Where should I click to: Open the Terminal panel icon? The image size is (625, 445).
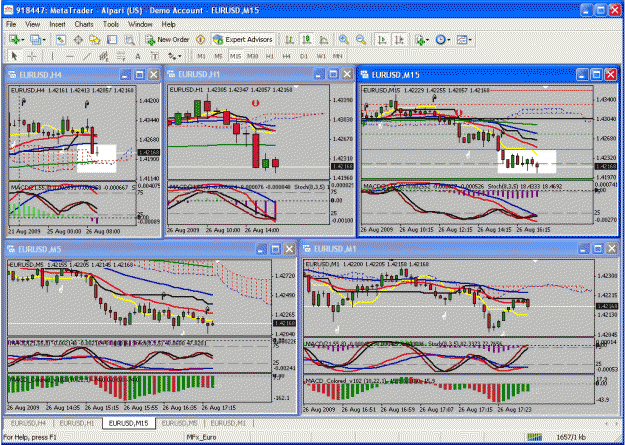pyautogui.click(x=112, y=40)
